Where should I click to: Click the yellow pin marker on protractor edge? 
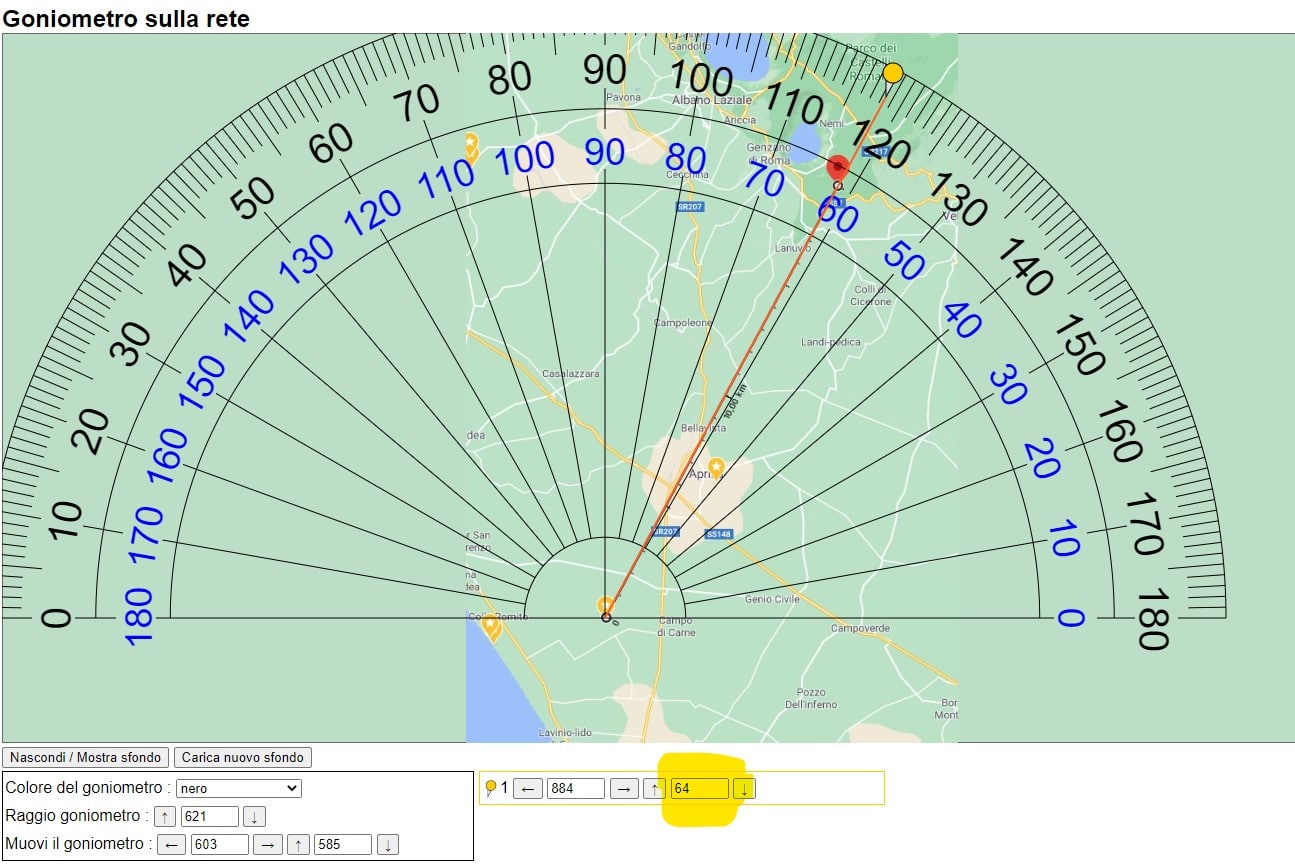pyautogui.click(x=893, y=73)
